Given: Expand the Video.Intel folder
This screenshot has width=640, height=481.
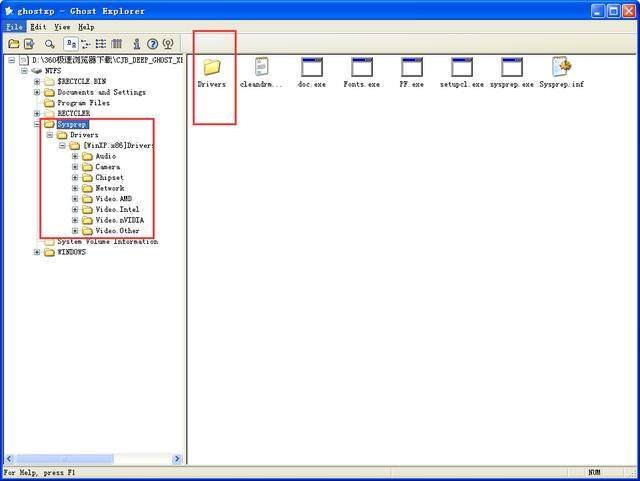Looking at the screenshot, I should 75,209.
